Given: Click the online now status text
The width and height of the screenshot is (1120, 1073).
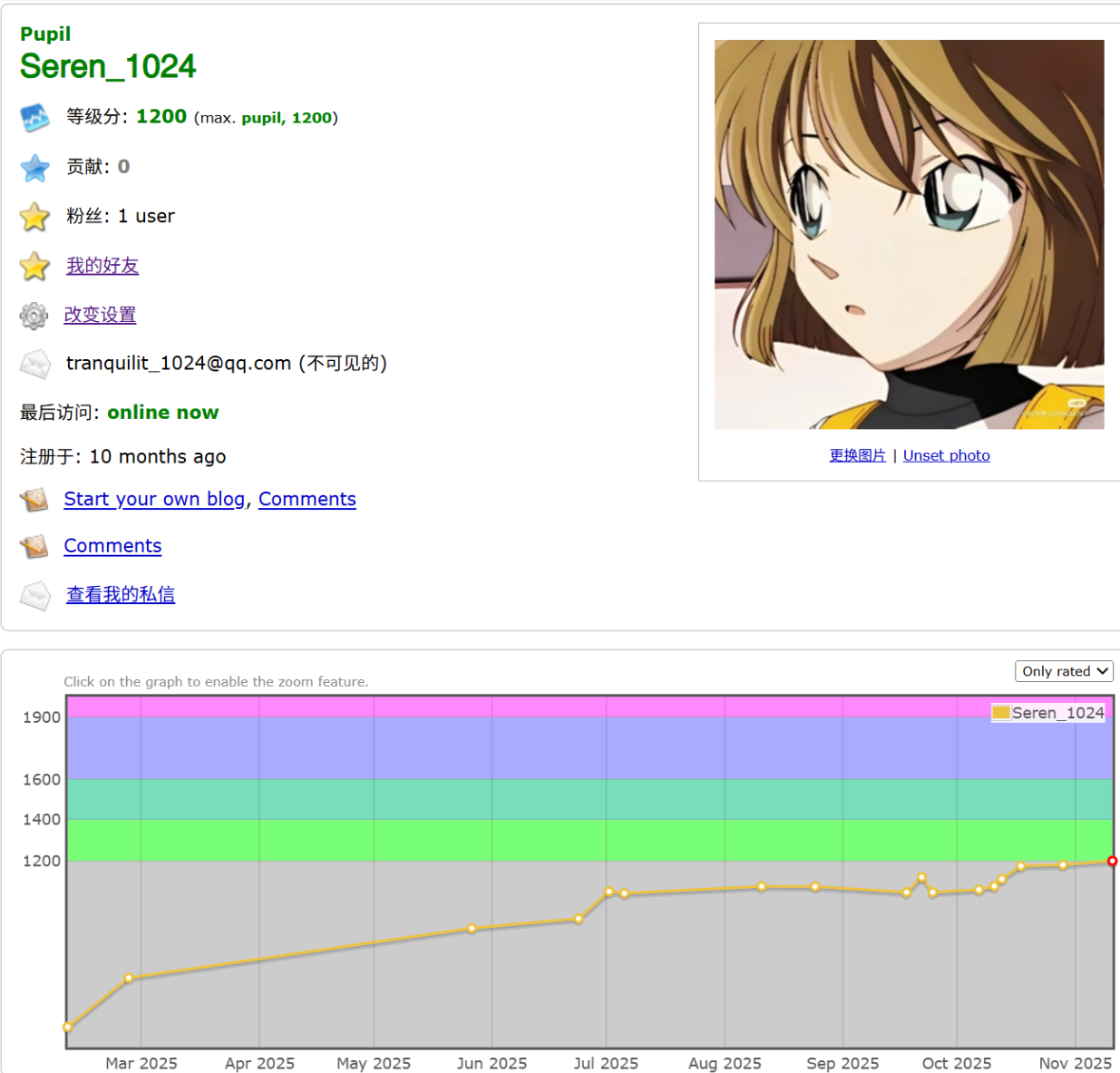Looking at the screenshot, I should (x=163, y=412).
